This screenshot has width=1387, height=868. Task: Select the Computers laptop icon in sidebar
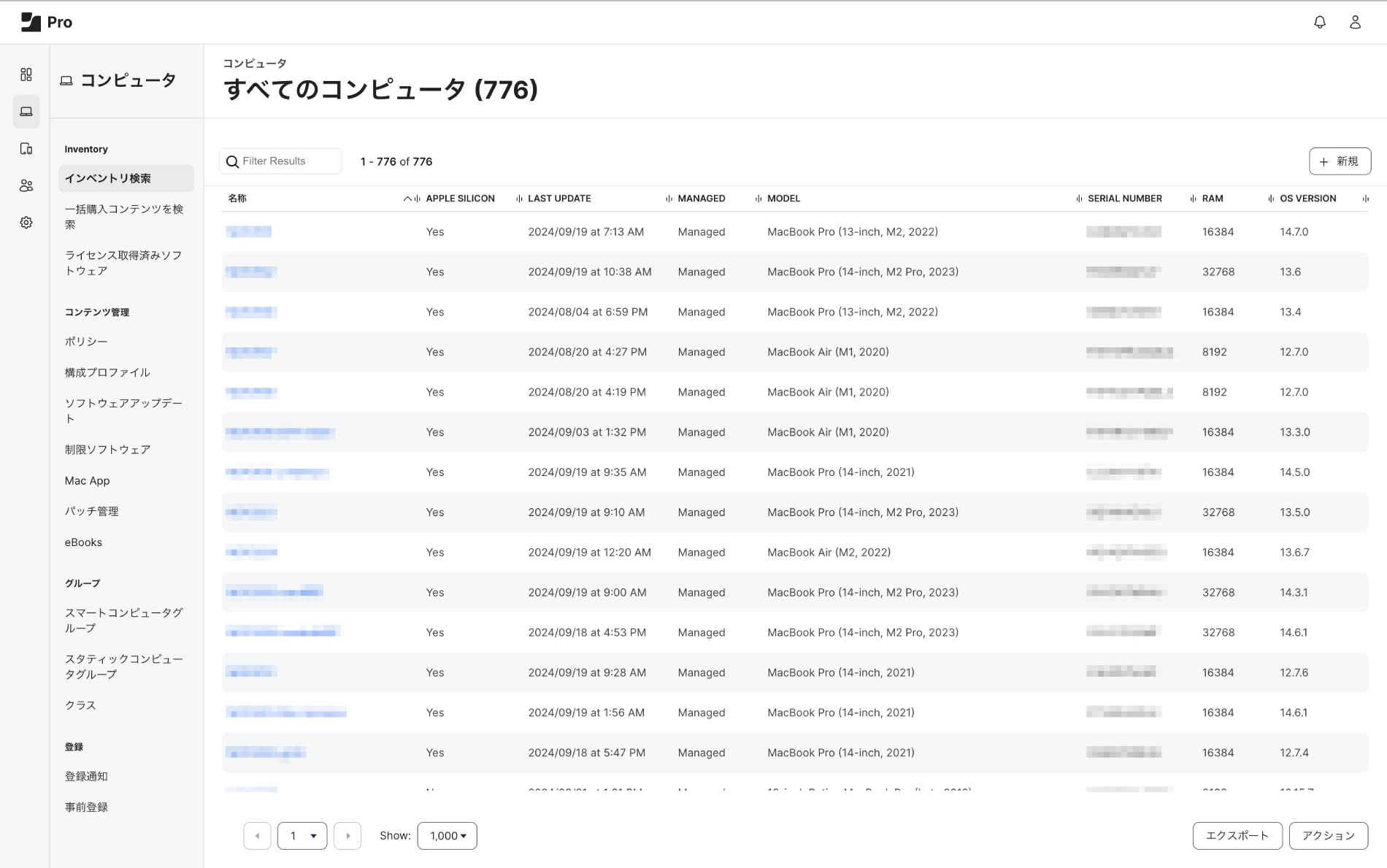point(26,112)
